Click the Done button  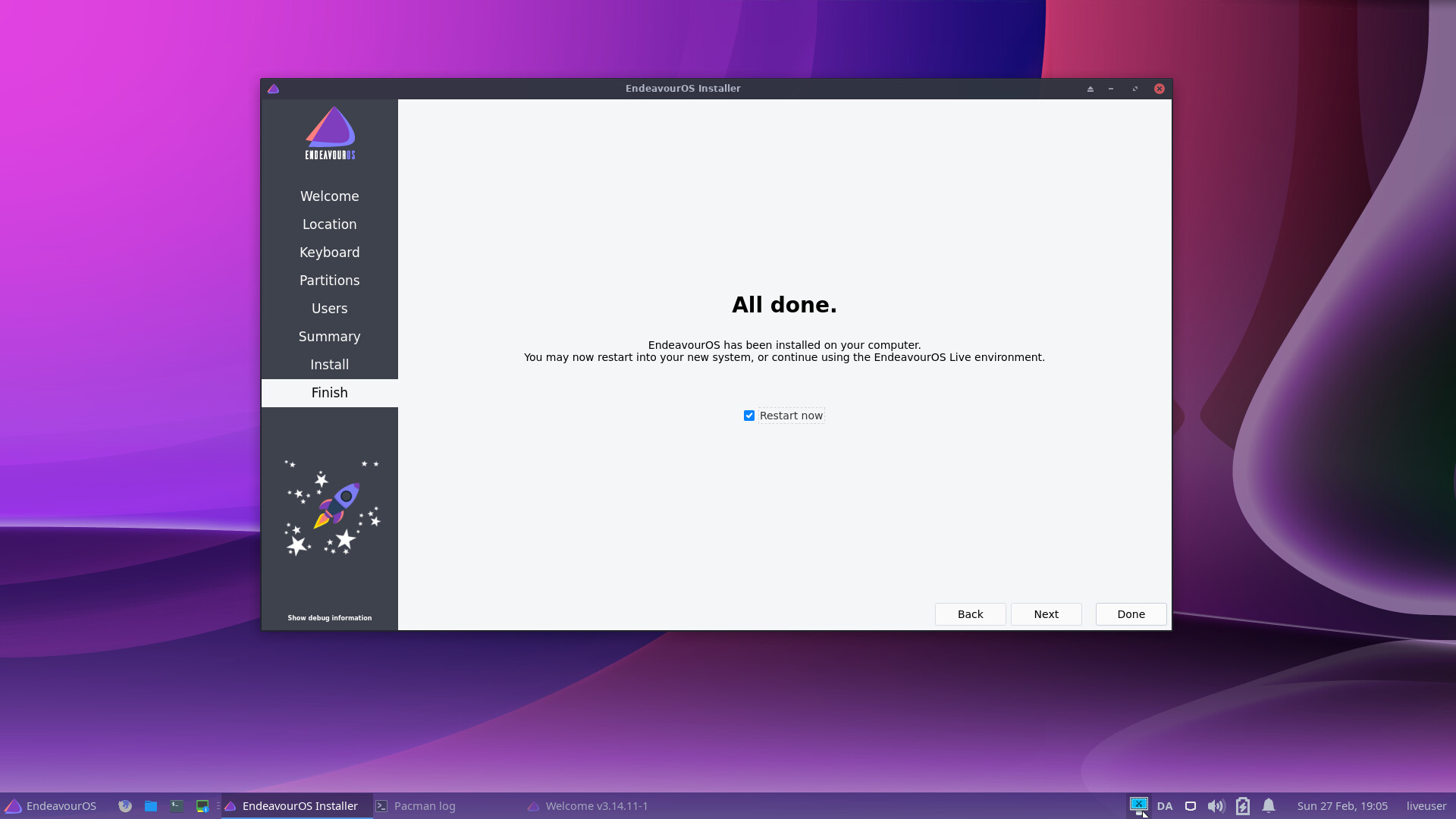pos(1131,614)
